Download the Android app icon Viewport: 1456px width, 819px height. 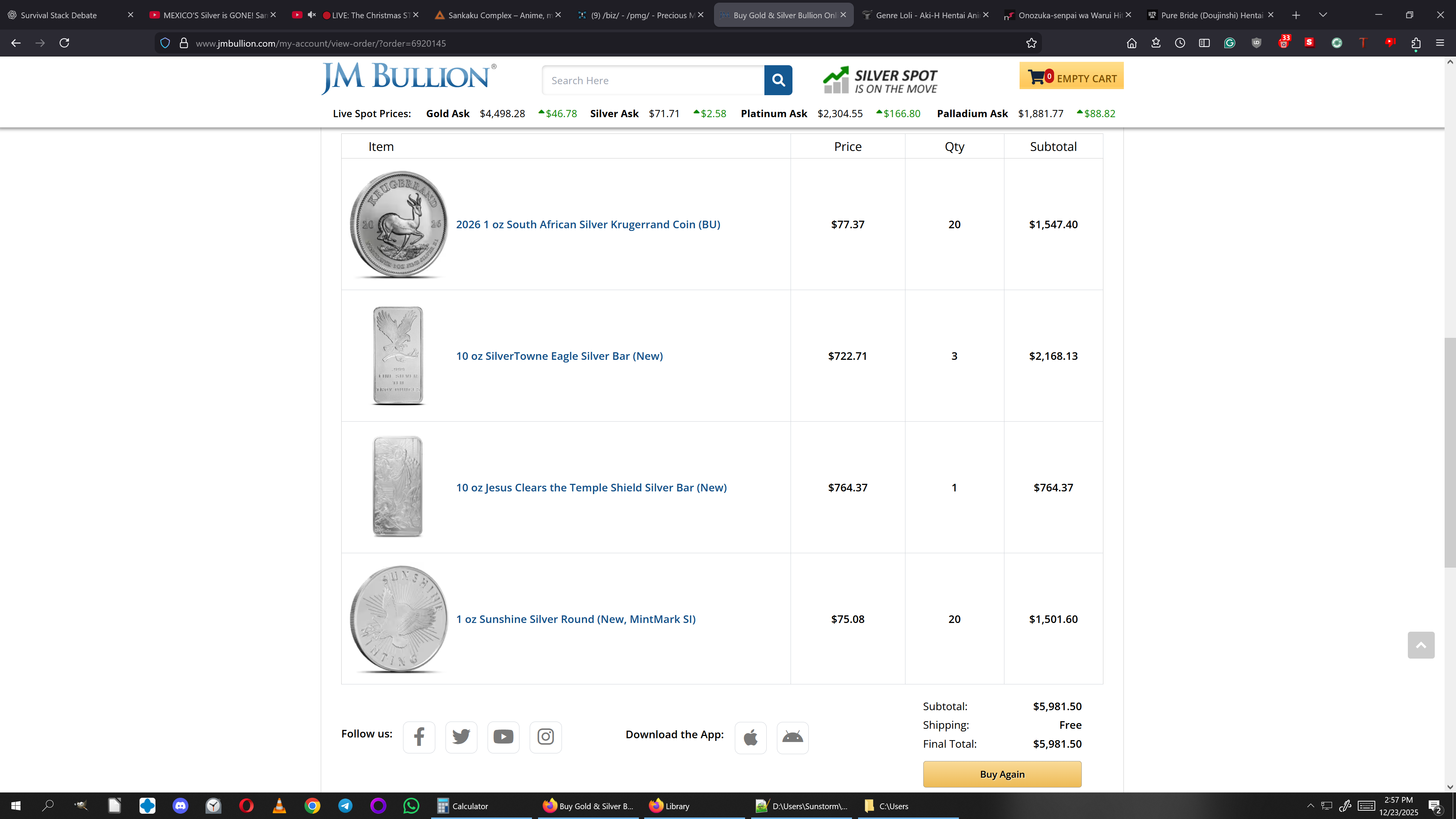(x=792, y=737)
